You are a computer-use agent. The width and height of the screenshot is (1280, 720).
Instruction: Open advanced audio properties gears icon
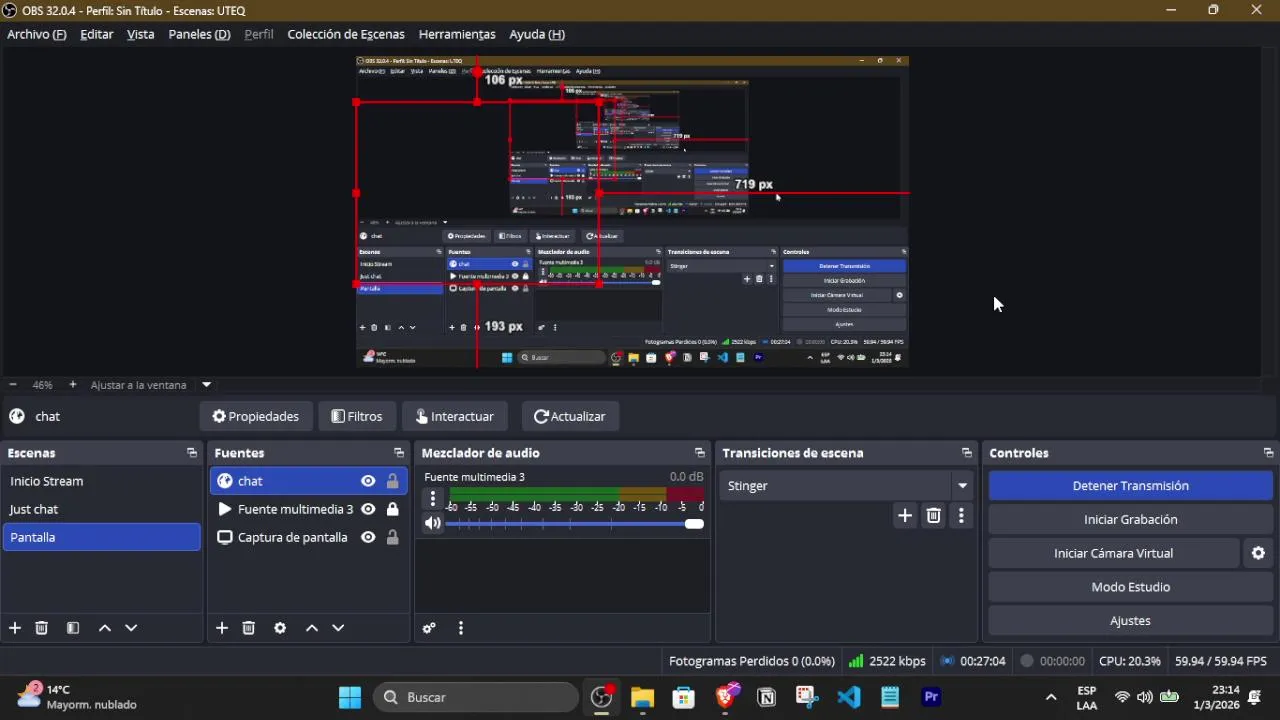(x=429, y=628)
